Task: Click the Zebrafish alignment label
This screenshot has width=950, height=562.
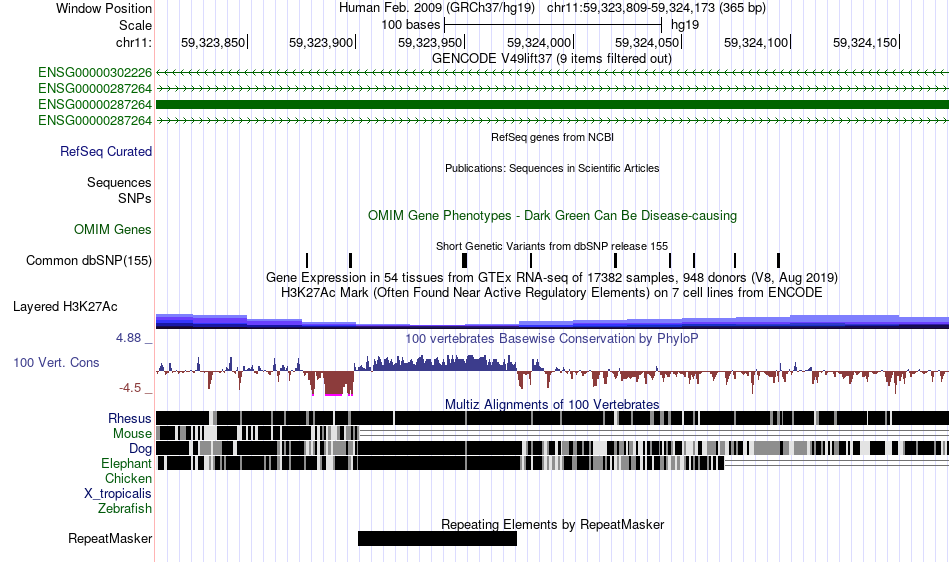Action: coord(125,509)
